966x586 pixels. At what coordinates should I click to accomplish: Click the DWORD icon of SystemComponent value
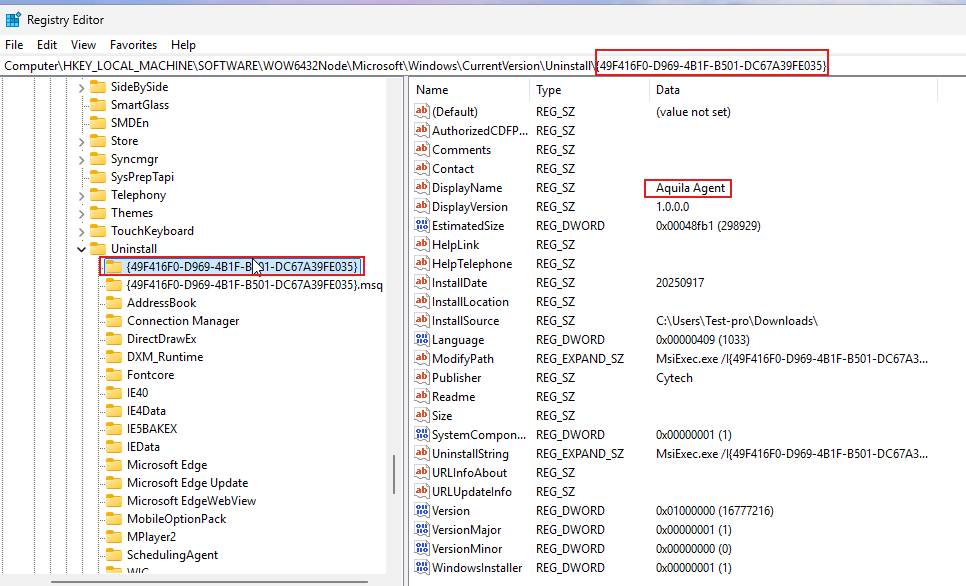(422, 434)
